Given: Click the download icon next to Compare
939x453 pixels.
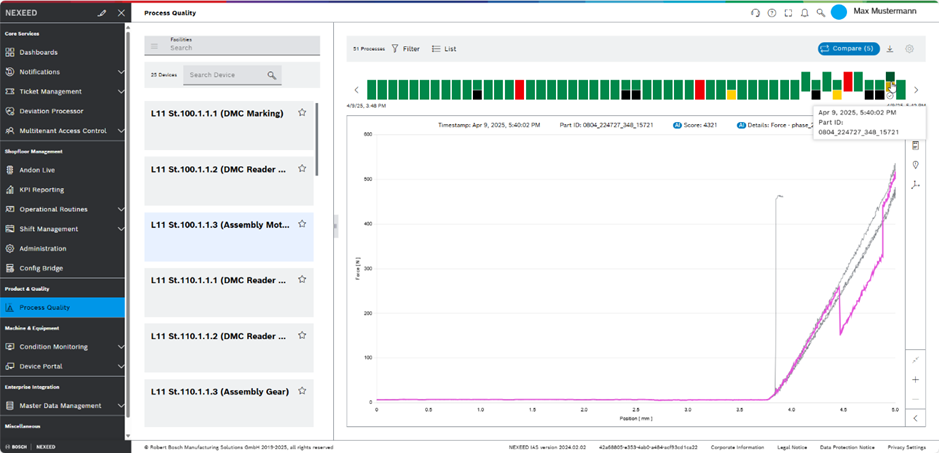Looking at the screenshot, I should tap(890, 48).
